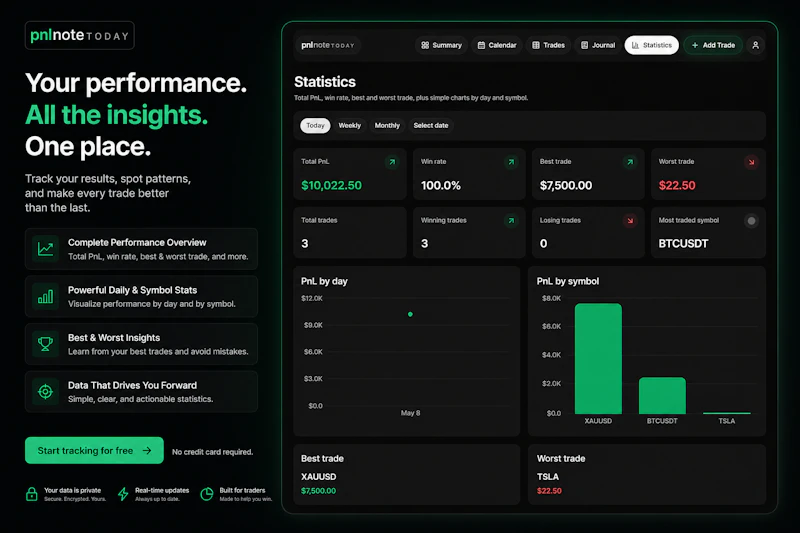Click the No credit card required text
Viewport: 800px width, 533px height.
click(212, 452)
